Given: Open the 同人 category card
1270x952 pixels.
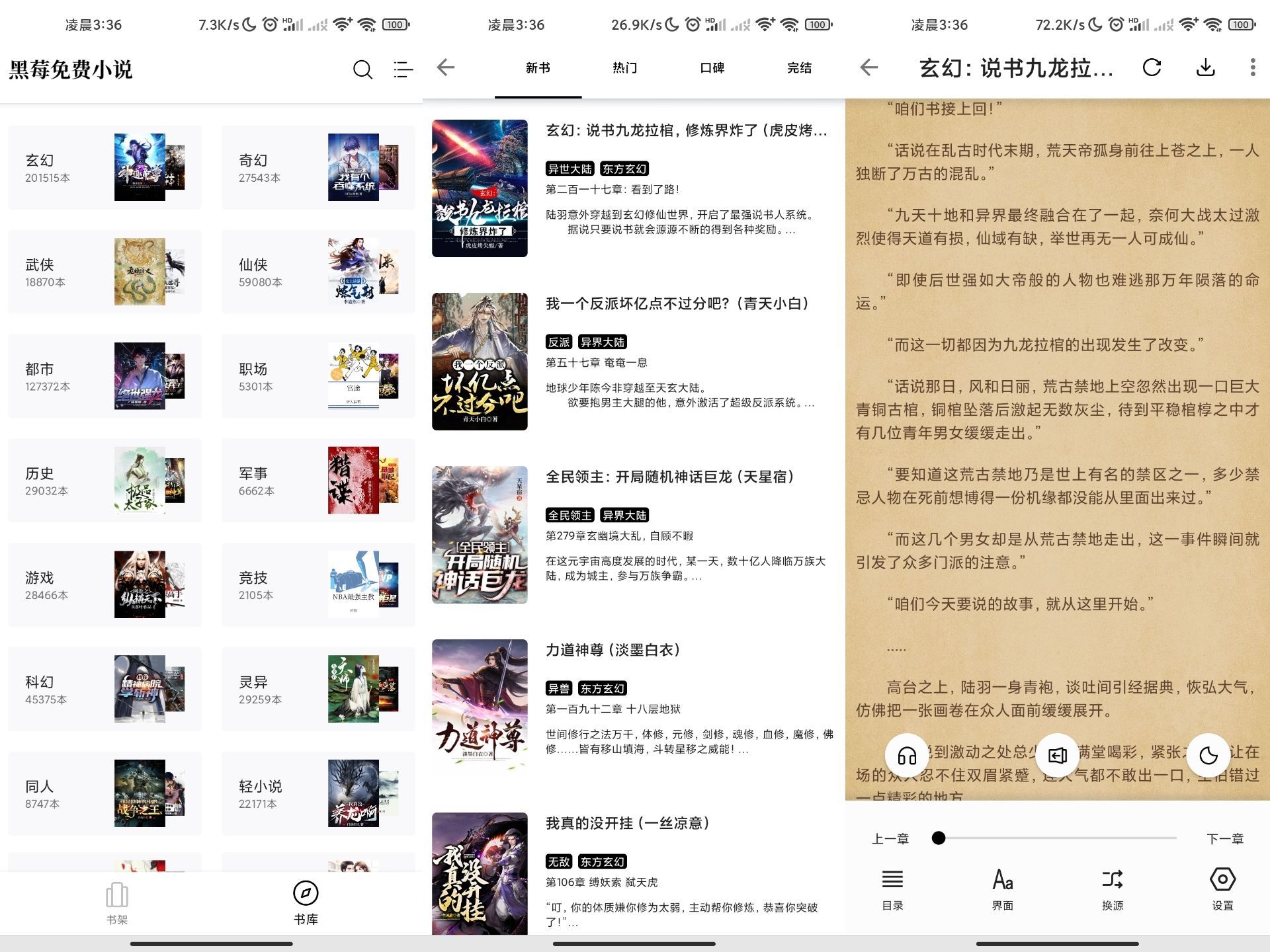Looking at the screenshot, I should click(x=105, y=794).
